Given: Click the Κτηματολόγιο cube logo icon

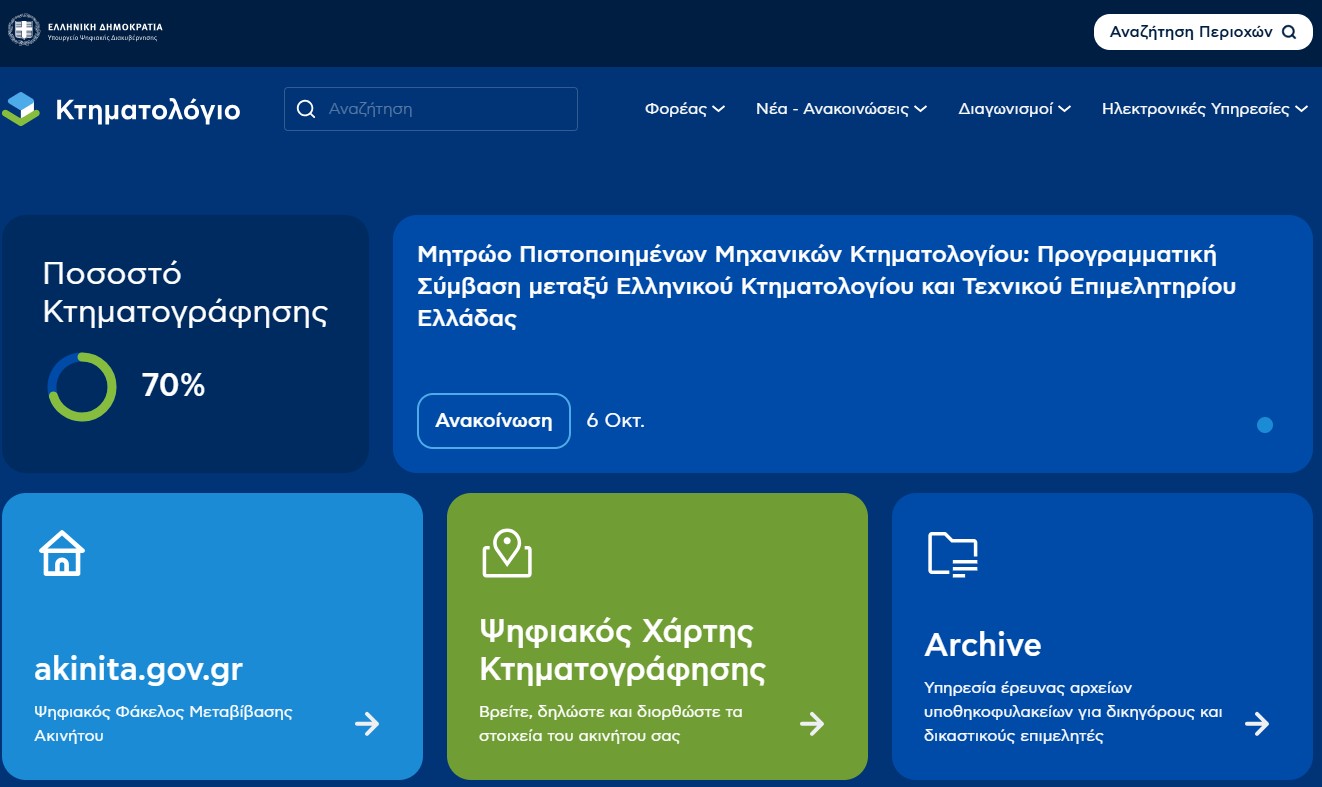Looking at the screenshot, I should click(x=21, y=109).
